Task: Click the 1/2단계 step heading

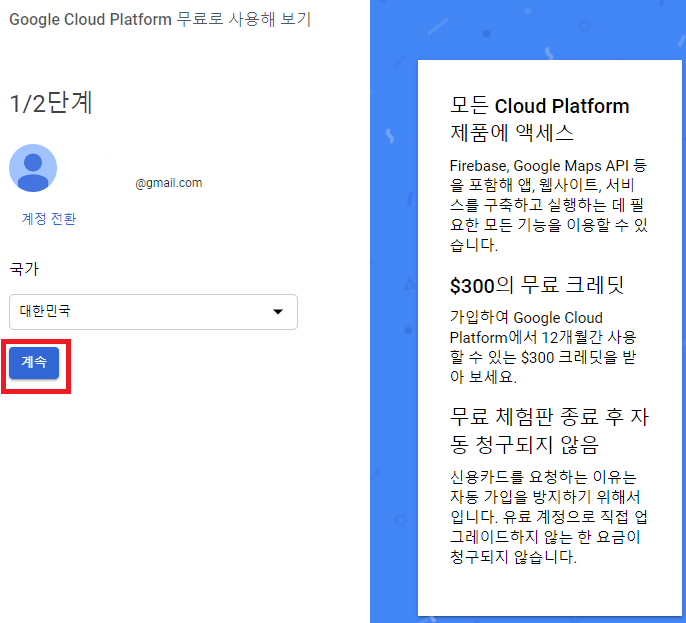Action: click(x=51, y=103)
